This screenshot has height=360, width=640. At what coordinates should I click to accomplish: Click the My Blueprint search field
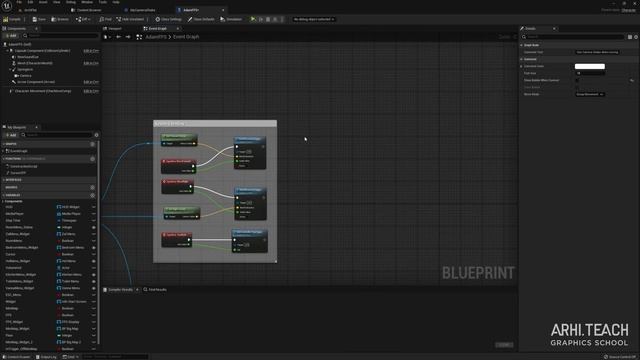click(x=57, y=135)
